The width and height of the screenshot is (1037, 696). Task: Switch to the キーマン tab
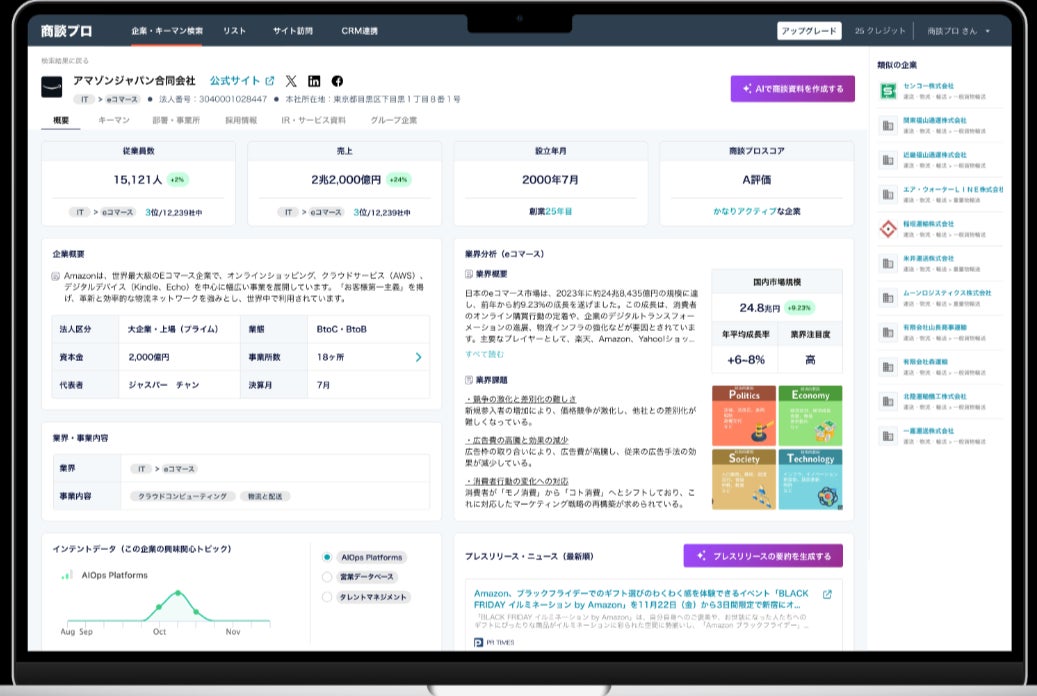tap(114, 120)
